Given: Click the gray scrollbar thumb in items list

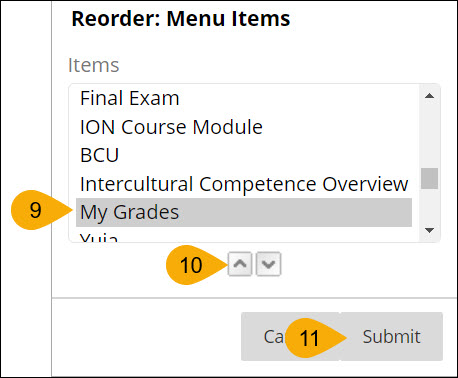Looking at the screenshot, I should point(429,178).
